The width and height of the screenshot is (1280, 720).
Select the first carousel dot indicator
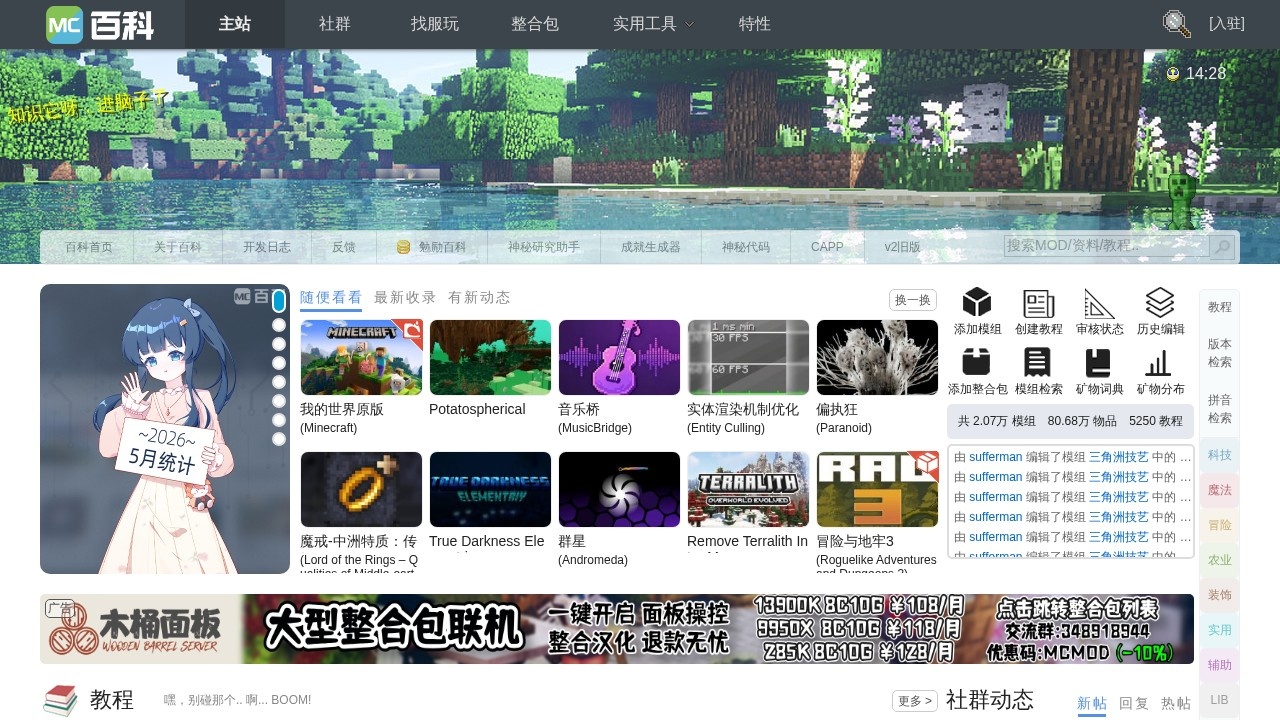(279, 301)
